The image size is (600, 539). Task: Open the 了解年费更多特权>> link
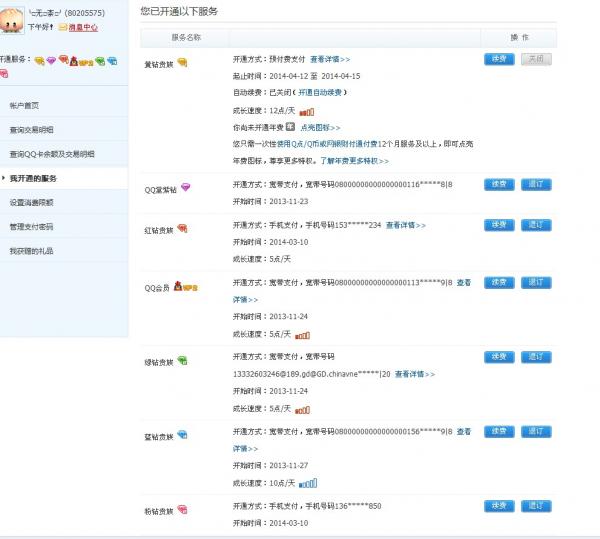[x=355, y=161]
